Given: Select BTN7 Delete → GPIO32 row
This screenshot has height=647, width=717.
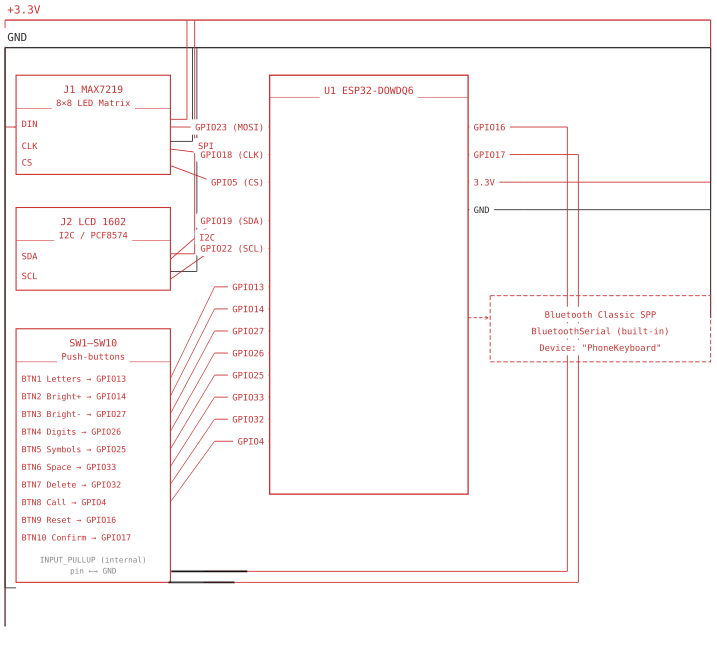Looking at the screenshot, I should 71,484.
